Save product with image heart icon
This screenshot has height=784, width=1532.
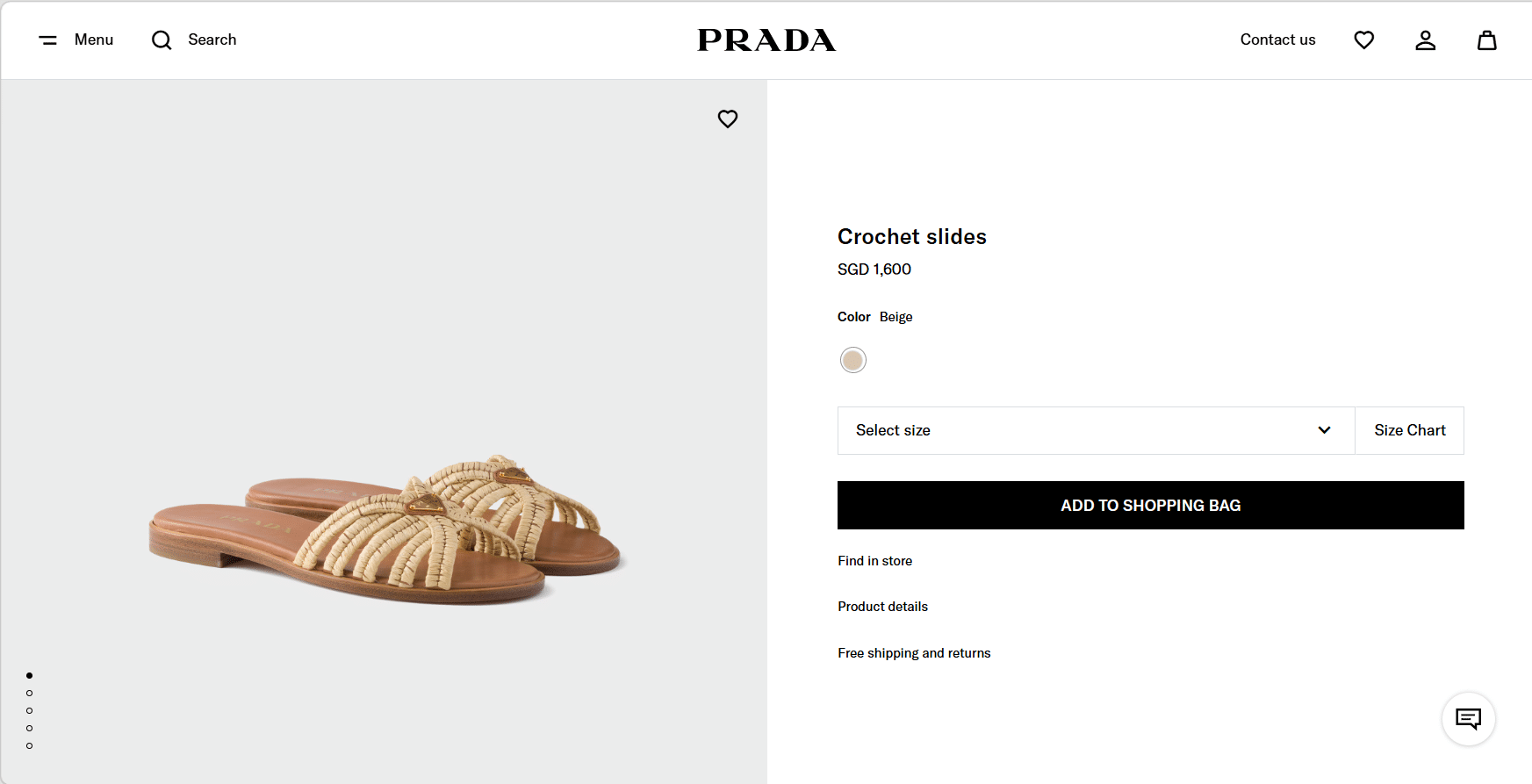pyautogui.click(x=728, y=119)
